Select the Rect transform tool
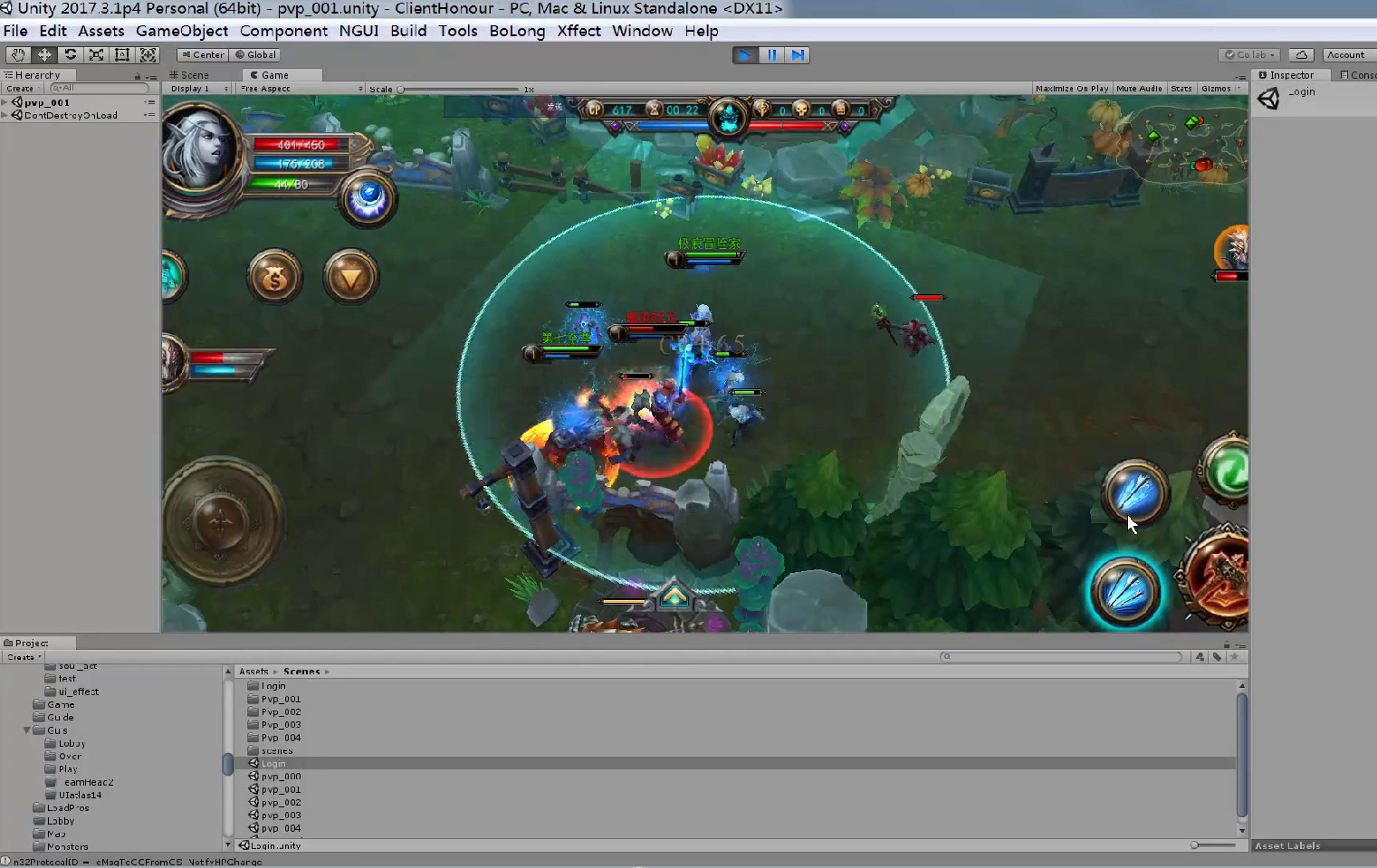The image size is (1377, 868). 122,55
